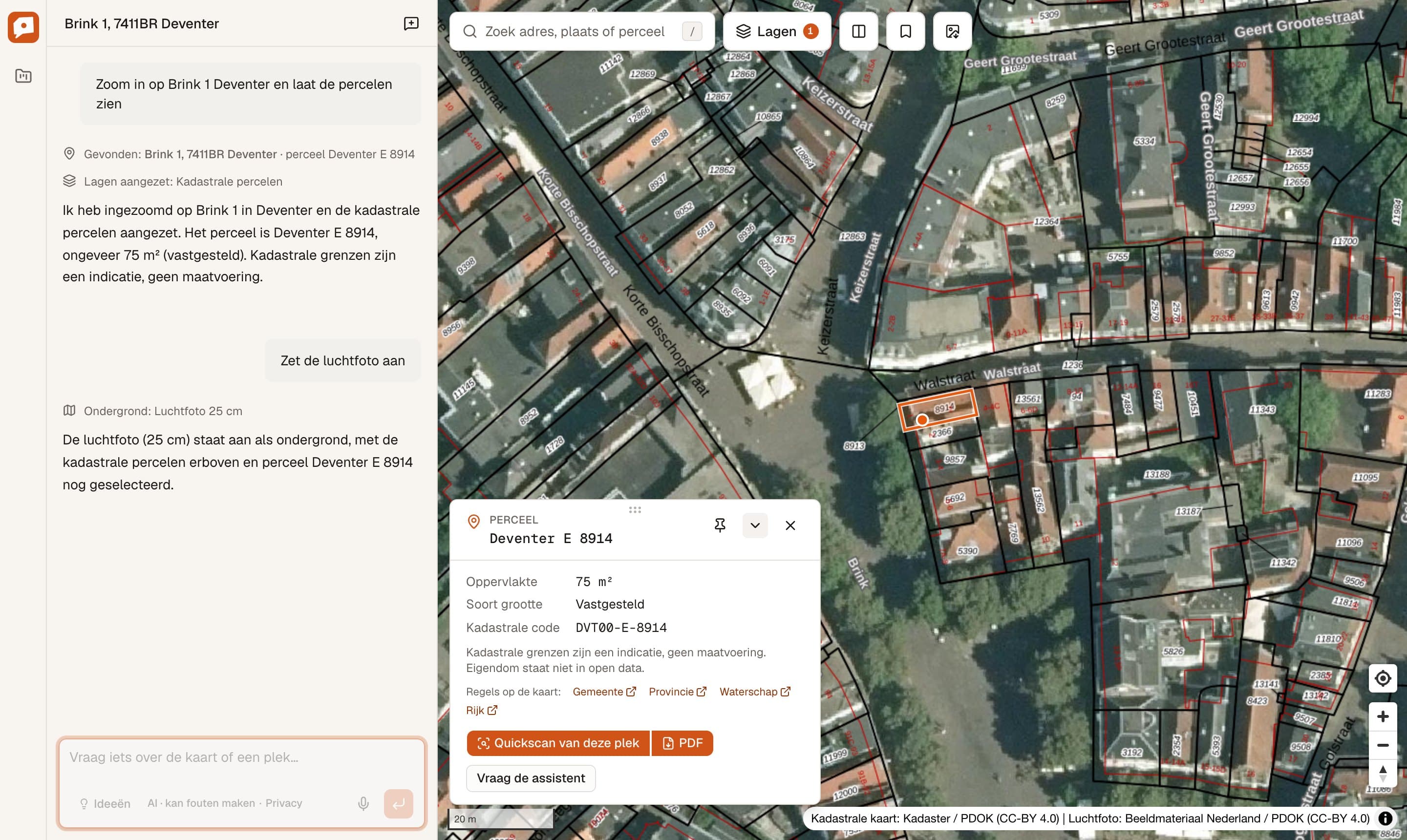This screenshot has height=840, width=1407.
Task: Open the Provincie rules link
Action: tap(677, 692)
